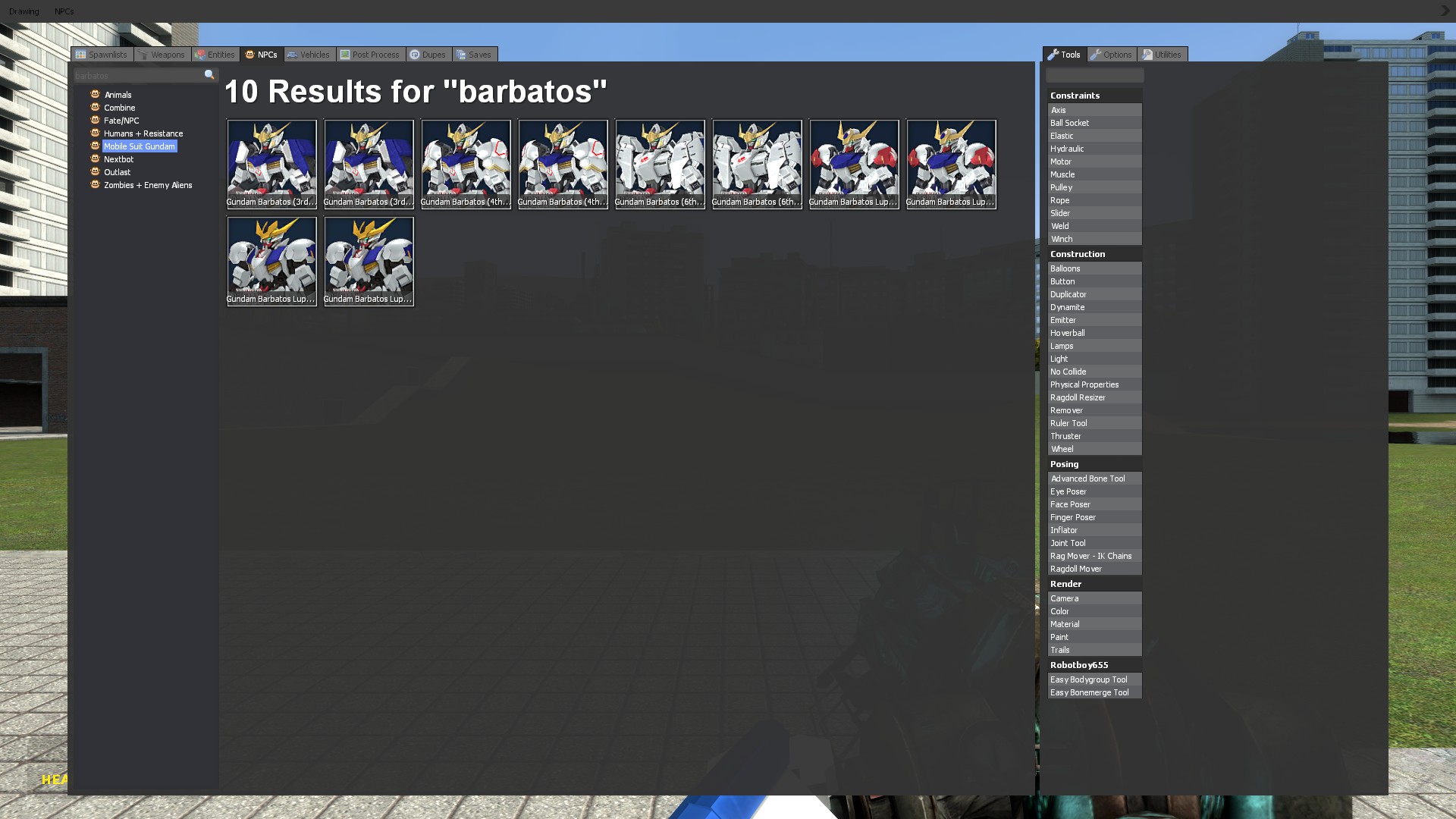Image resolution: width=1456 pixels, height=819 pixels.
Task: Select the Humans + Resistance category
Action: coord(143,133)
